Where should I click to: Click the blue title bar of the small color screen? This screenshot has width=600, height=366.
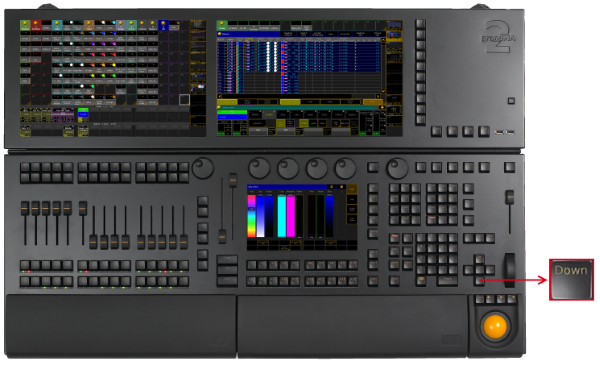[288, 187]
